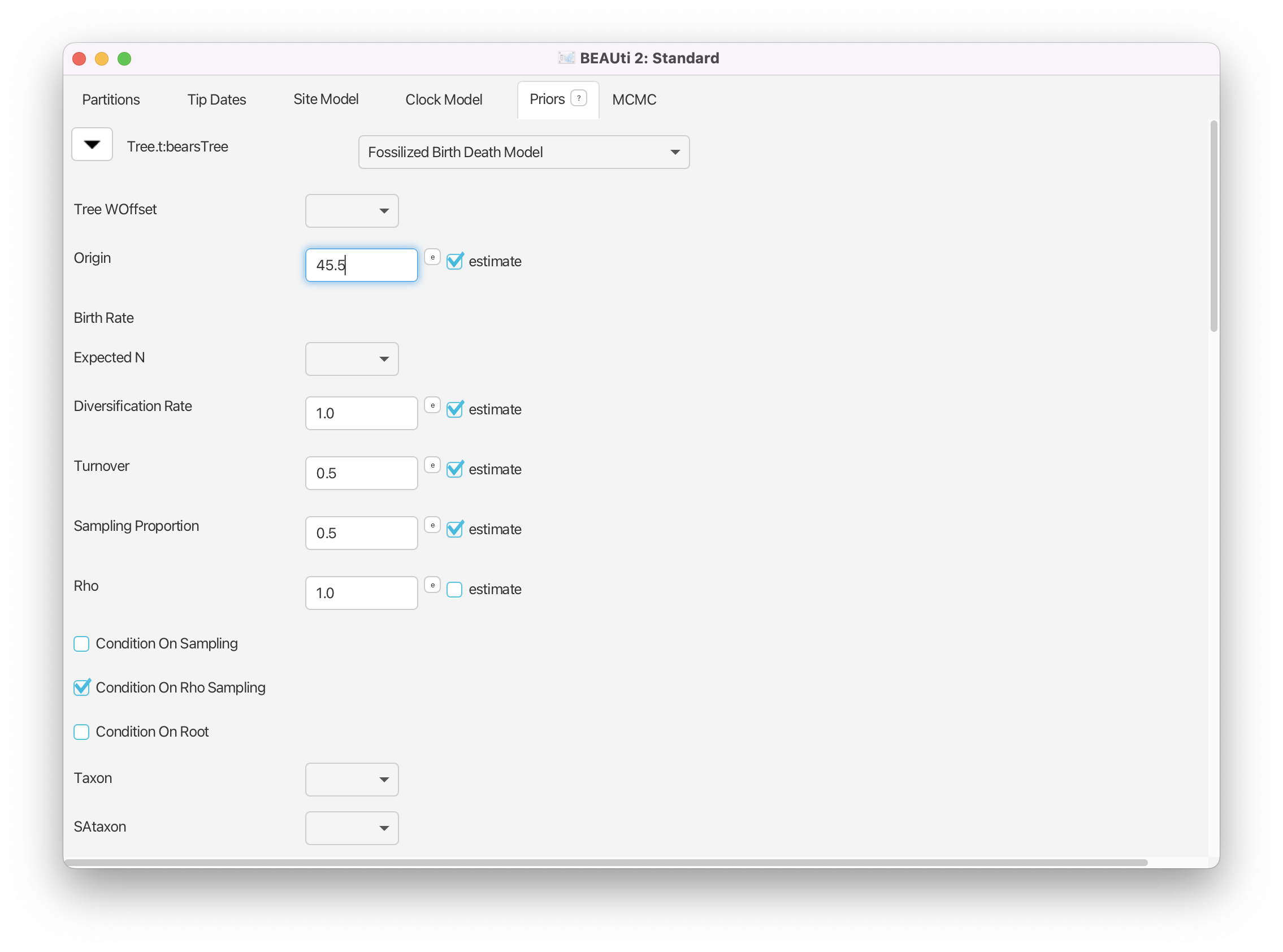
Task: Open the SAtaxon dropdown
Action: pyautogui.click(x=352, y=828)
